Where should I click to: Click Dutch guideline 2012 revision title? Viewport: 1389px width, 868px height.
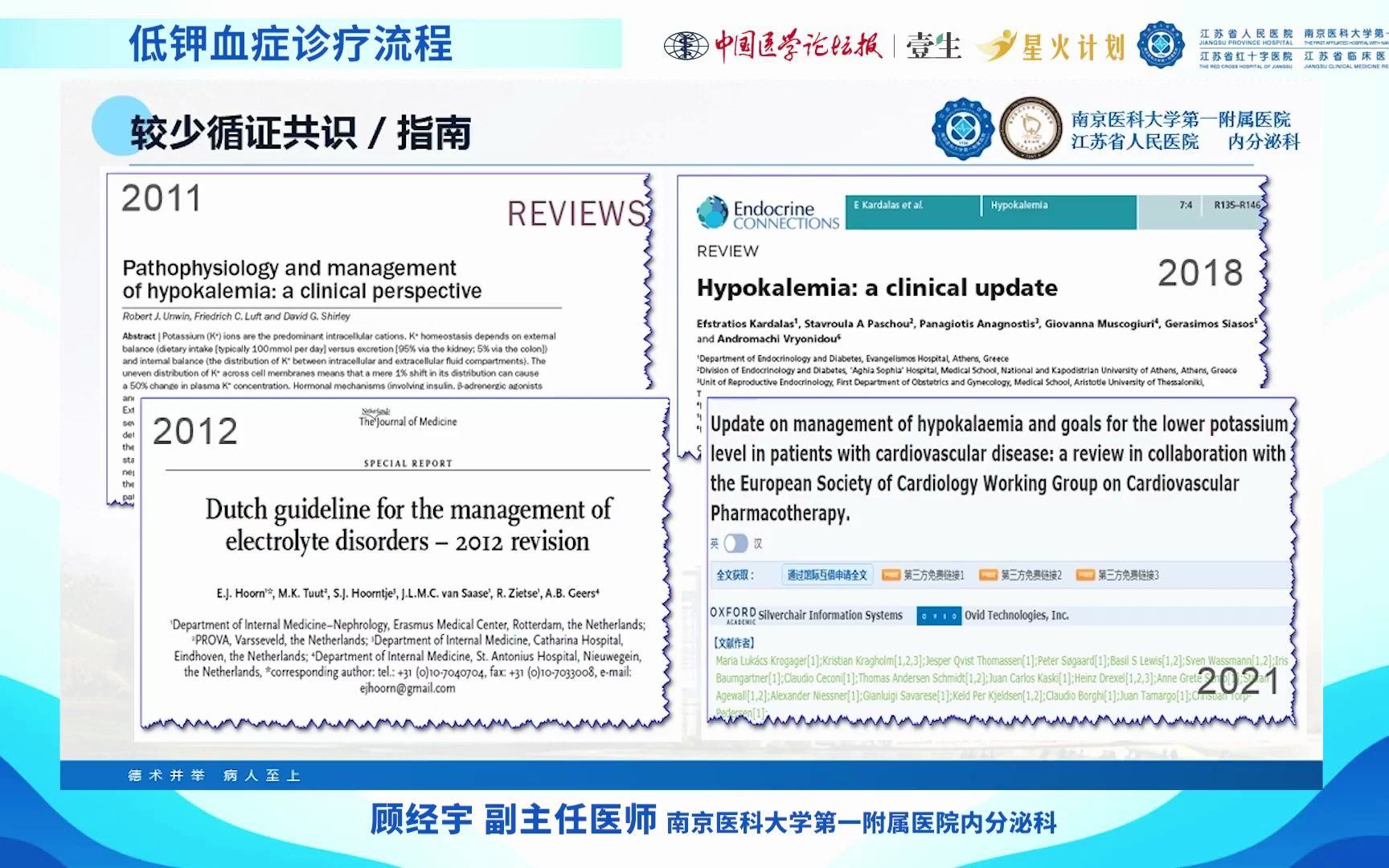click(x=408, y=525)
